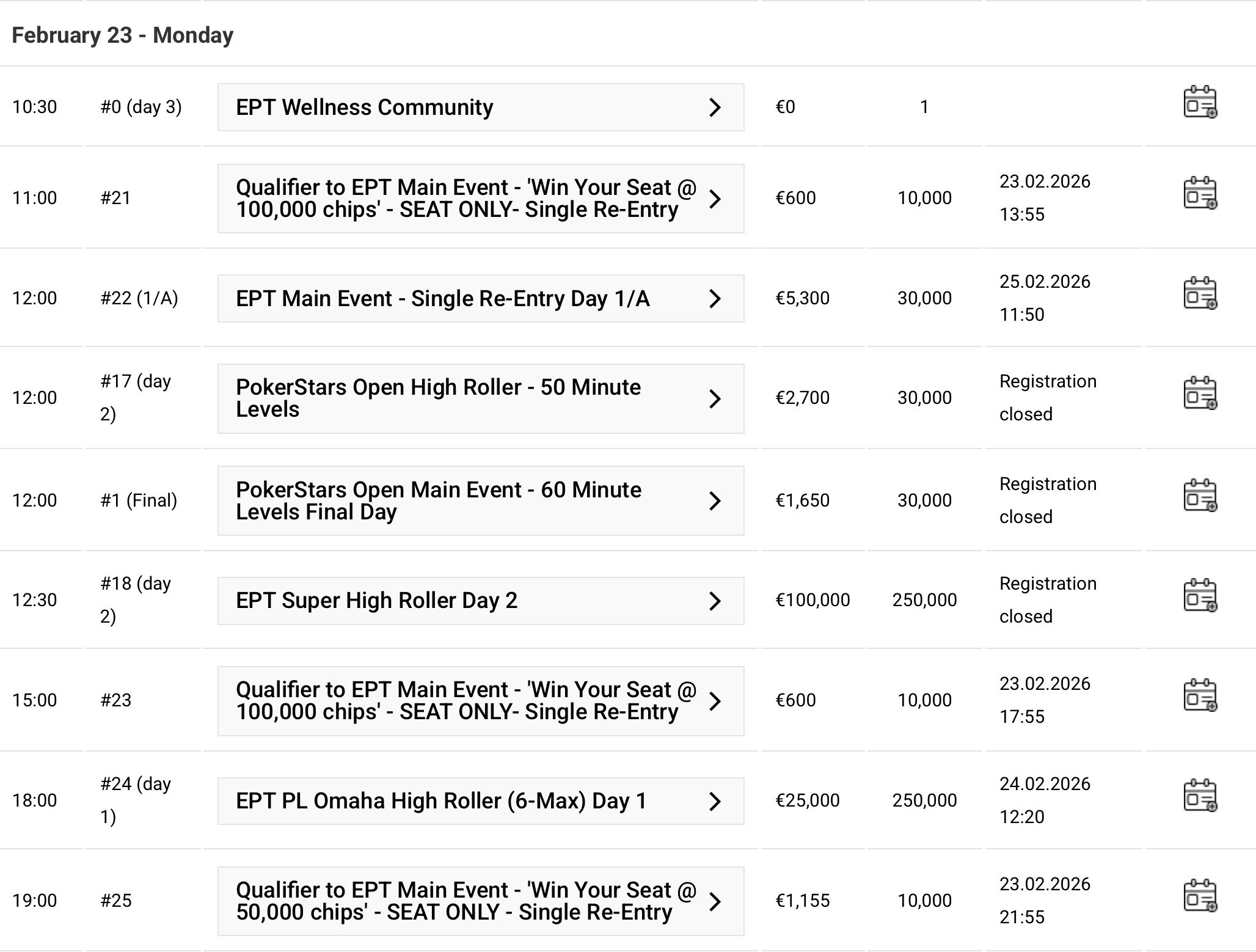This screenshot has width=1256, height=952.
Task: Add event #25 qualifier to calendar
Action: [x=1200, y=896]
